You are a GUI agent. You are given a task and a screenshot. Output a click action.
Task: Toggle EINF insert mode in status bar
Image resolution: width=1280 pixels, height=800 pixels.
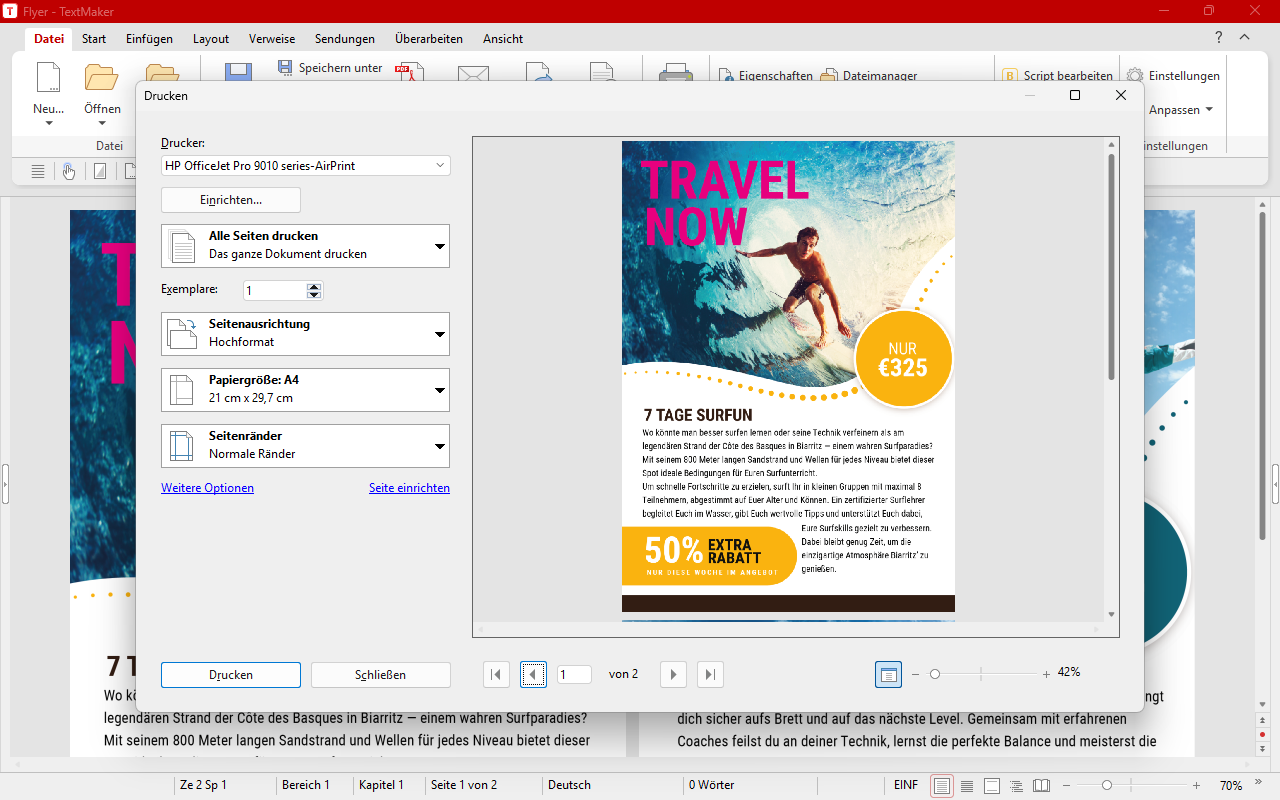pos(906,786)
